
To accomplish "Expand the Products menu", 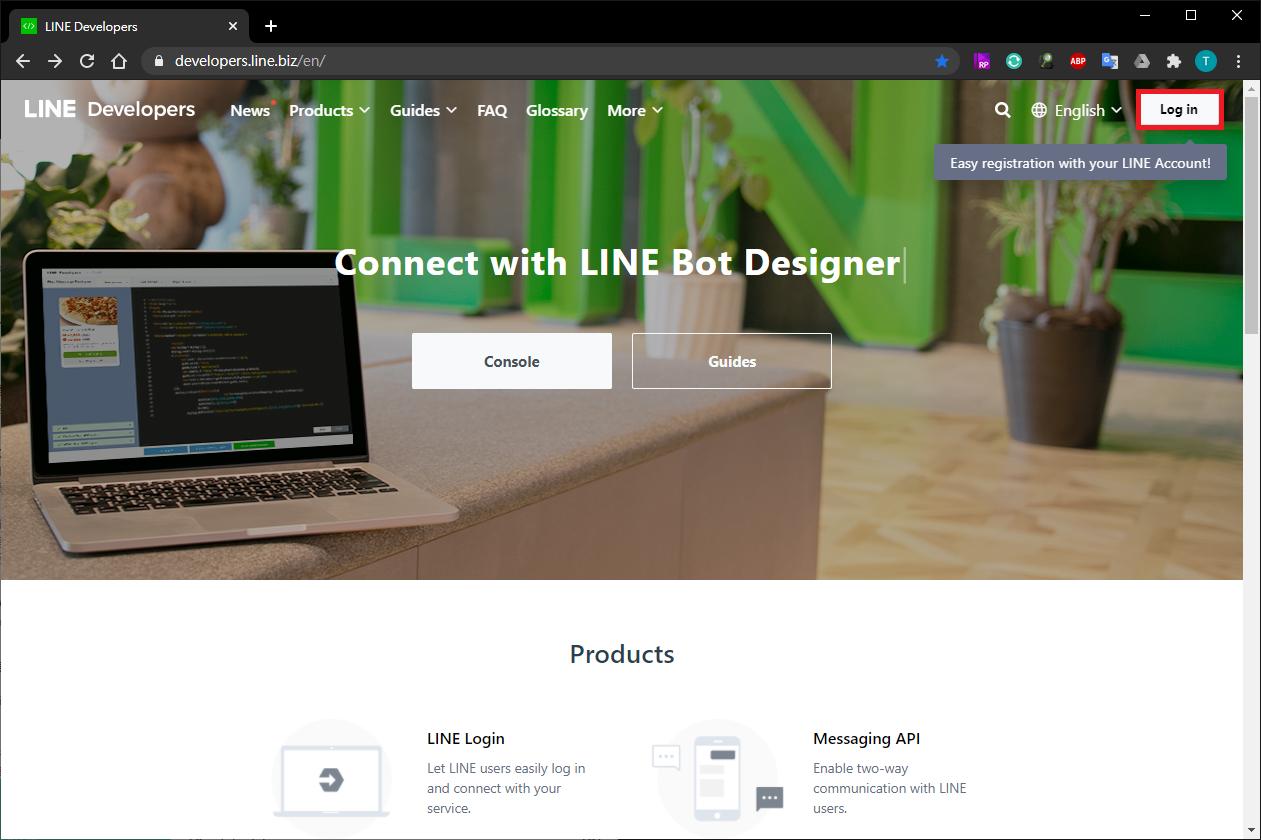I will 329,111.
